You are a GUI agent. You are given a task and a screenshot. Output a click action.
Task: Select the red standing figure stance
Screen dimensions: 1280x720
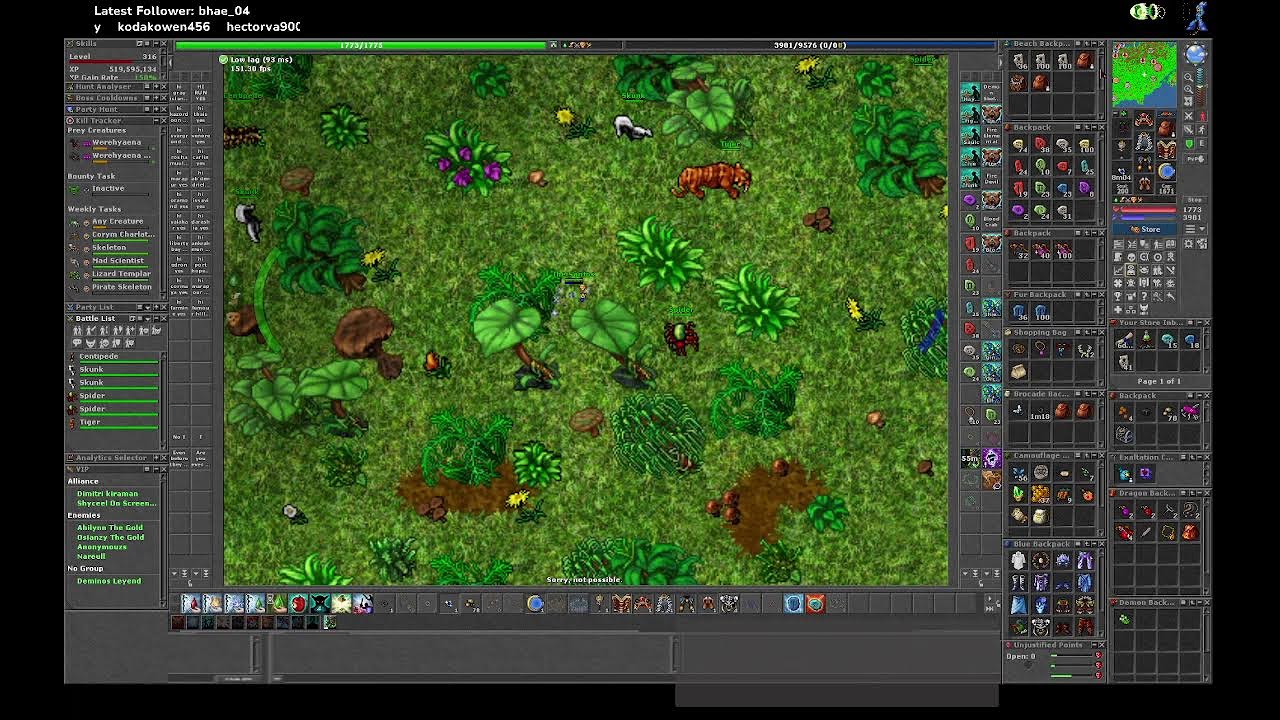point(1202,116)
